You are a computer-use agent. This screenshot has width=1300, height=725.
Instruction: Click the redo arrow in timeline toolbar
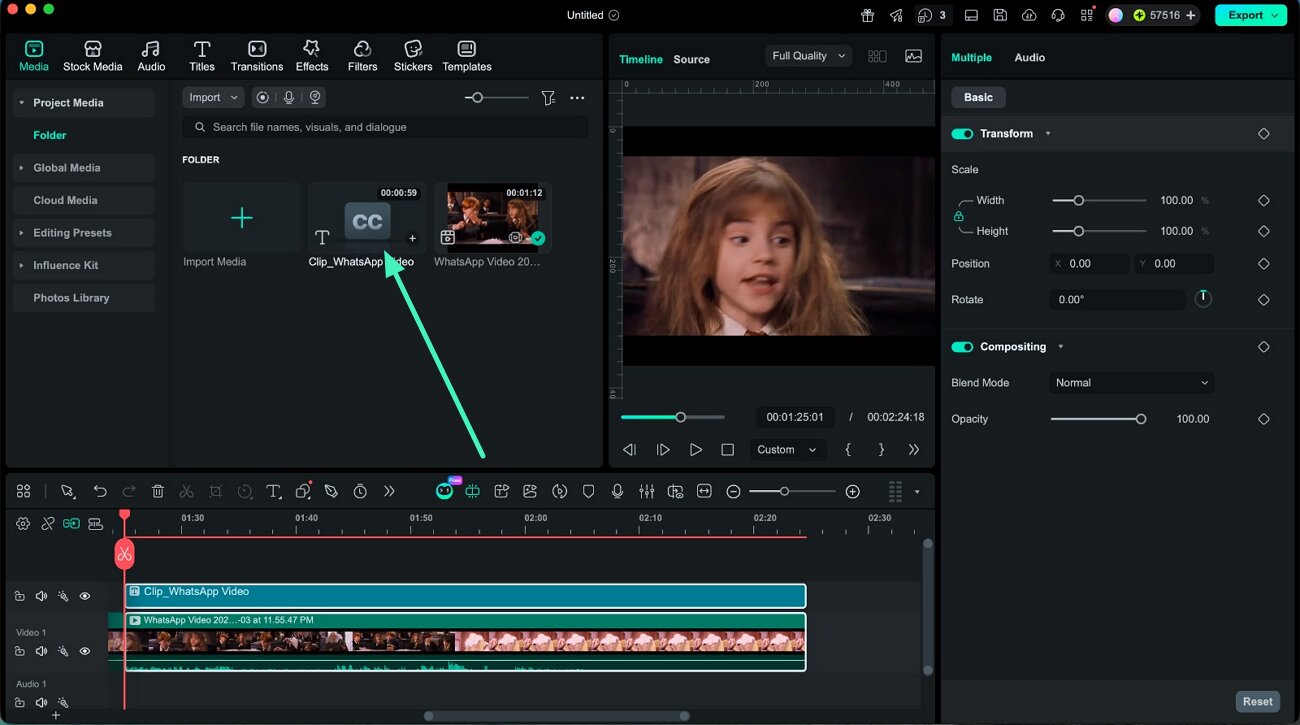pyautogui.click(x=129, y=491)
